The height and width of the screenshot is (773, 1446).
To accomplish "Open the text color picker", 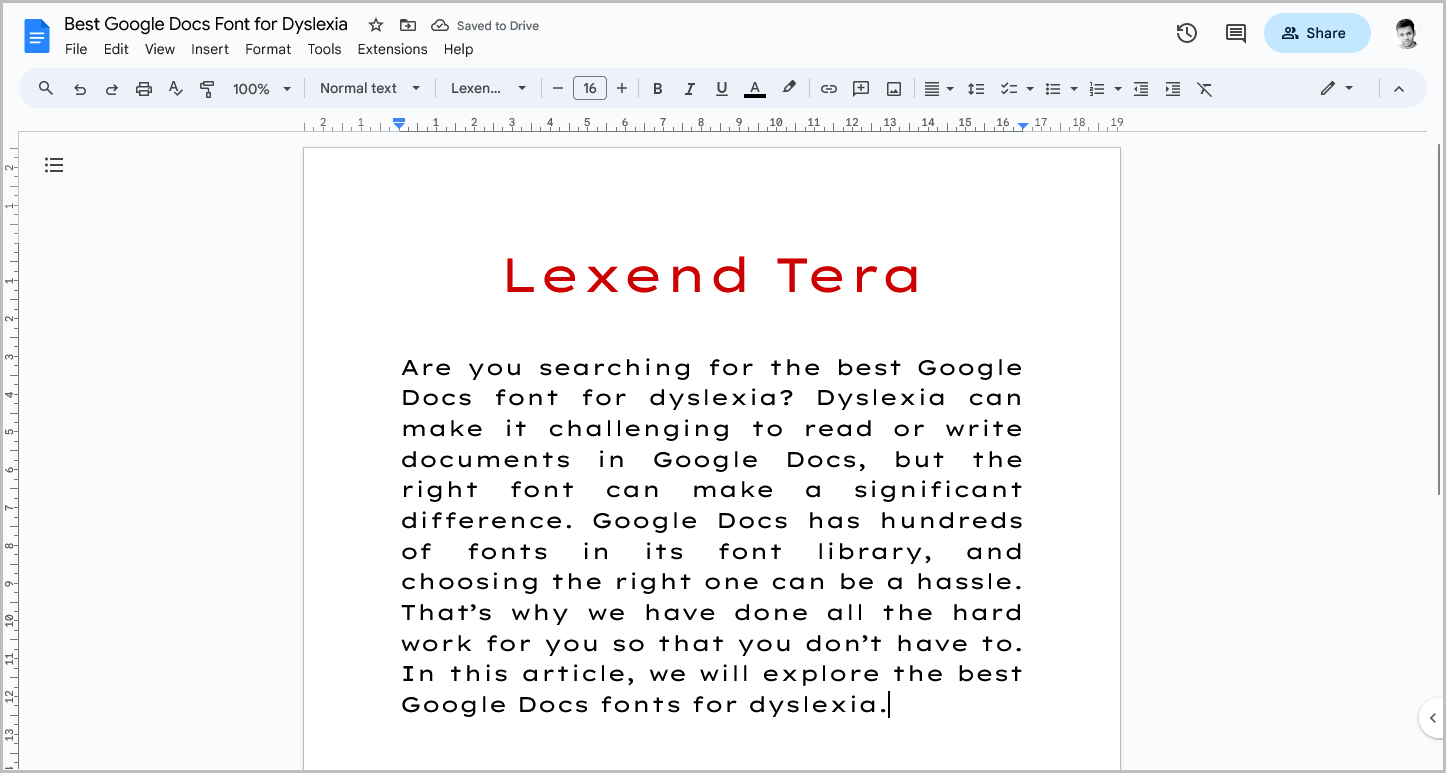I will click(755, 89).
